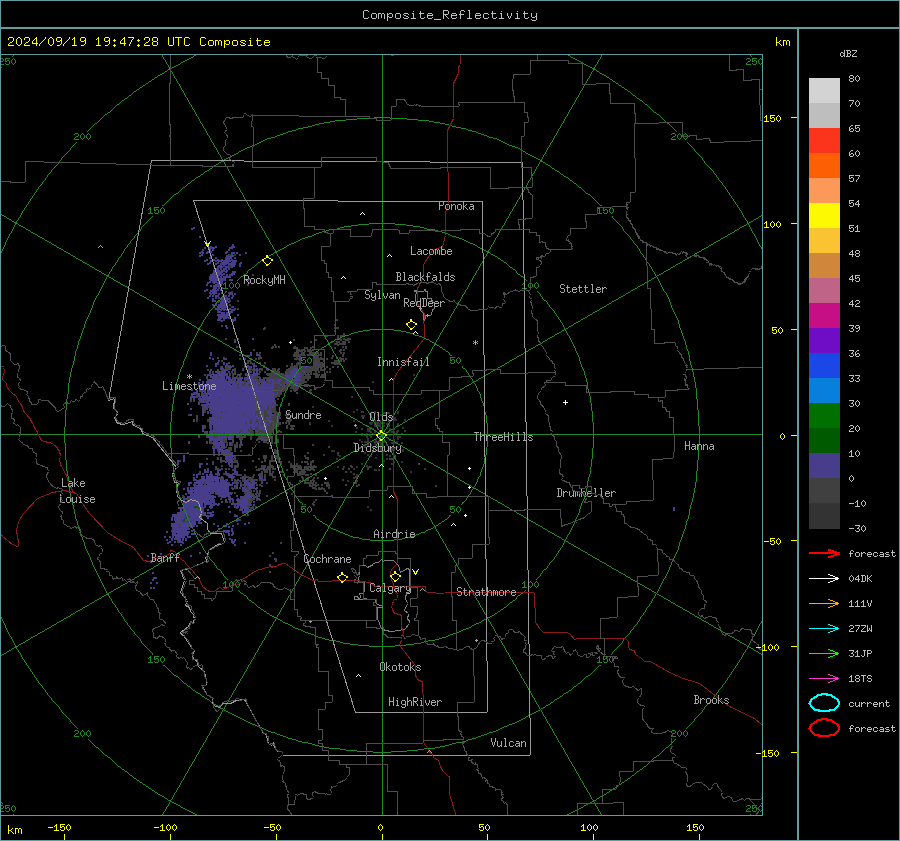Click the green 31JP arrow icon
This screenshot has height=841, width=900.
(x=824, y=653)
